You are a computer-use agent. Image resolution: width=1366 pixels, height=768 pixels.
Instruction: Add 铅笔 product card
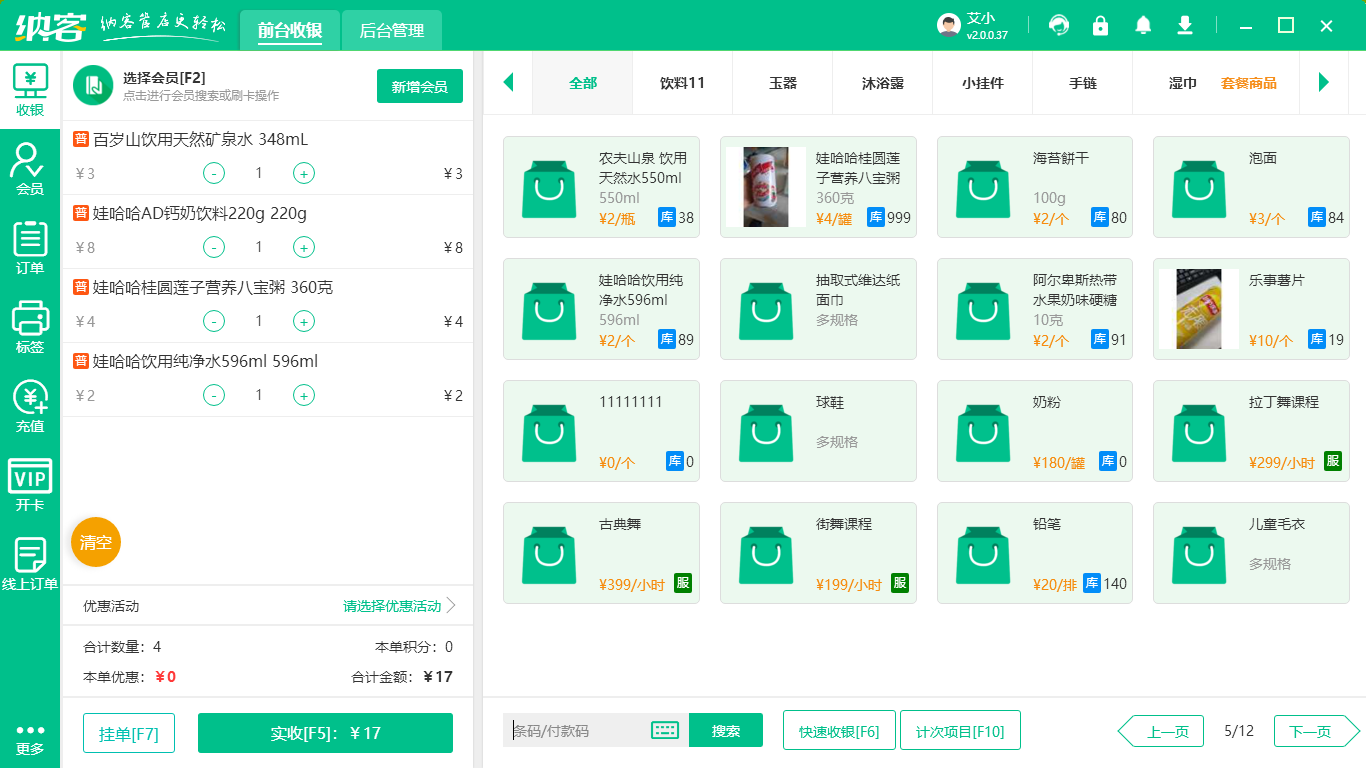pyautogui.click(x=1035, y=553)
